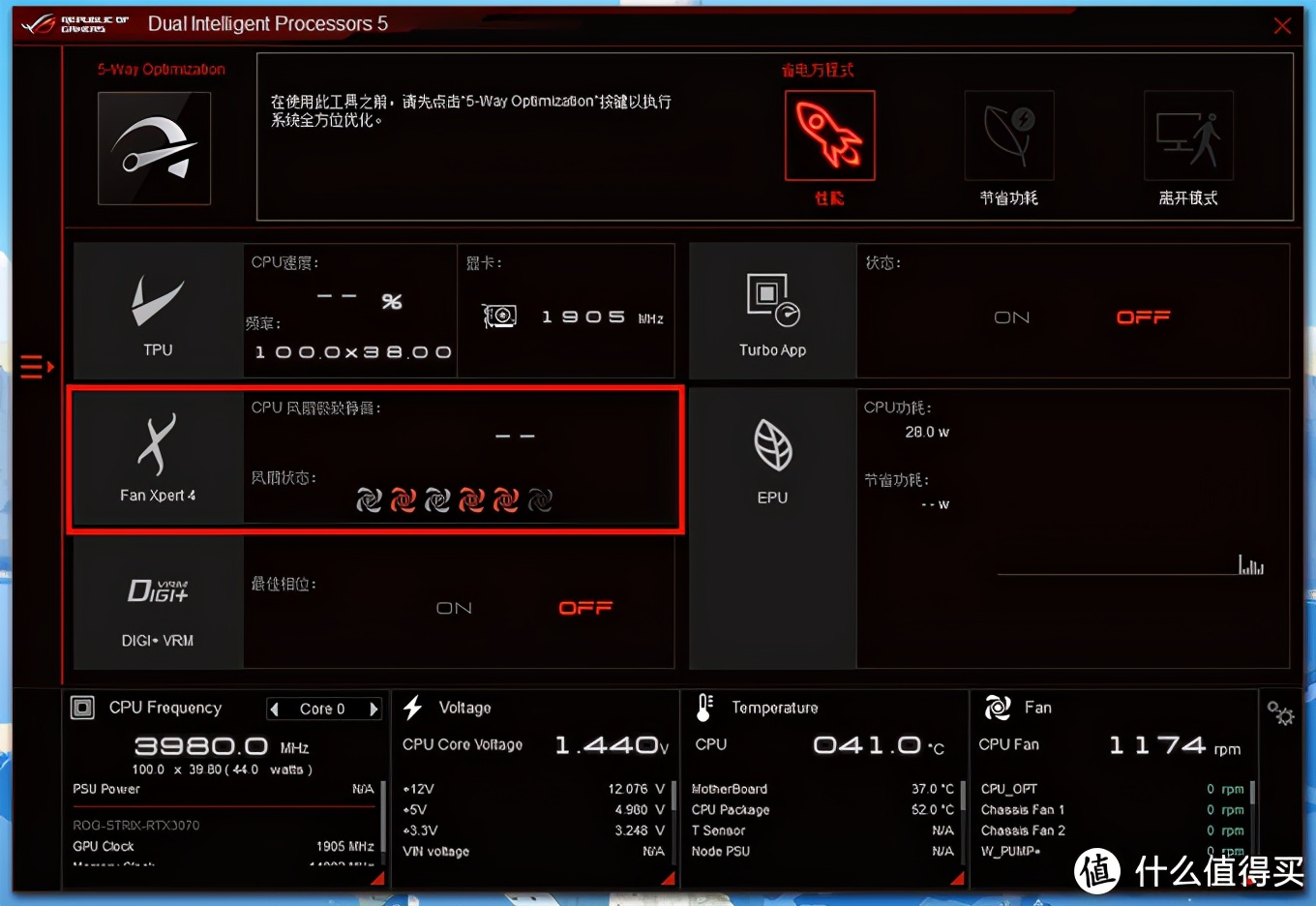The width and height of the screenshot is (1316, 906).
Task: Click the fifth fan status icon
Action: [506, 499]
